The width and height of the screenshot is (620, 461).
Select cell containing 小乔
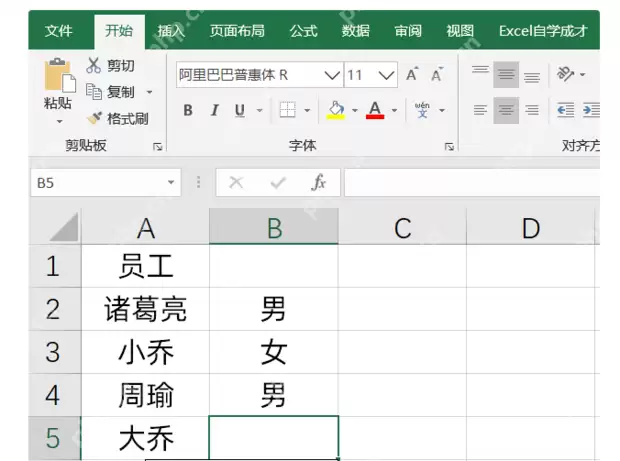pos(146,352)
